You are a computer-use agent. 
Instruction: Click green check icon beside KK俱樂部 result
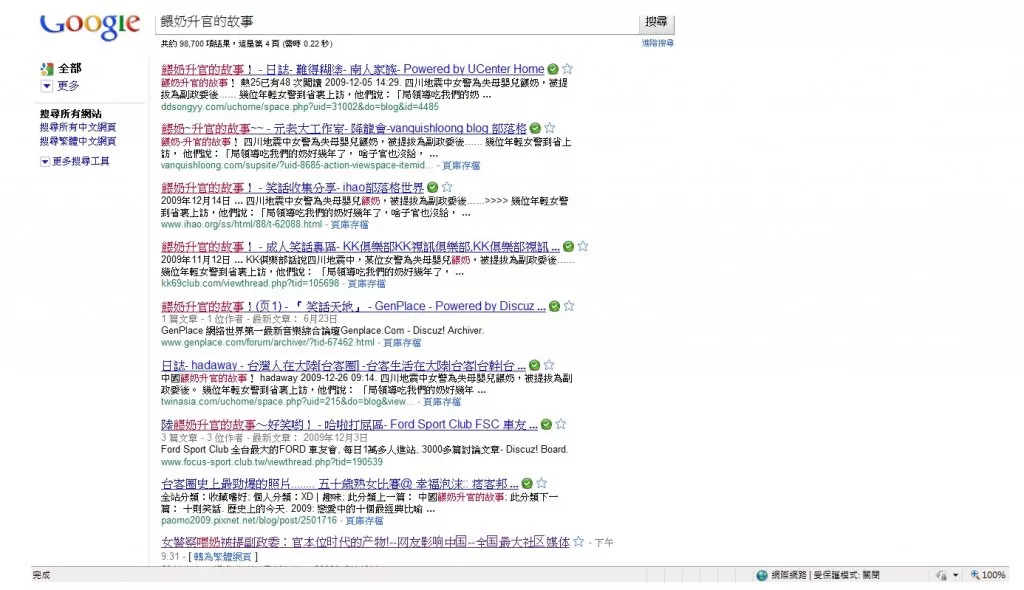pyautogui.click(x=568, y=247)
